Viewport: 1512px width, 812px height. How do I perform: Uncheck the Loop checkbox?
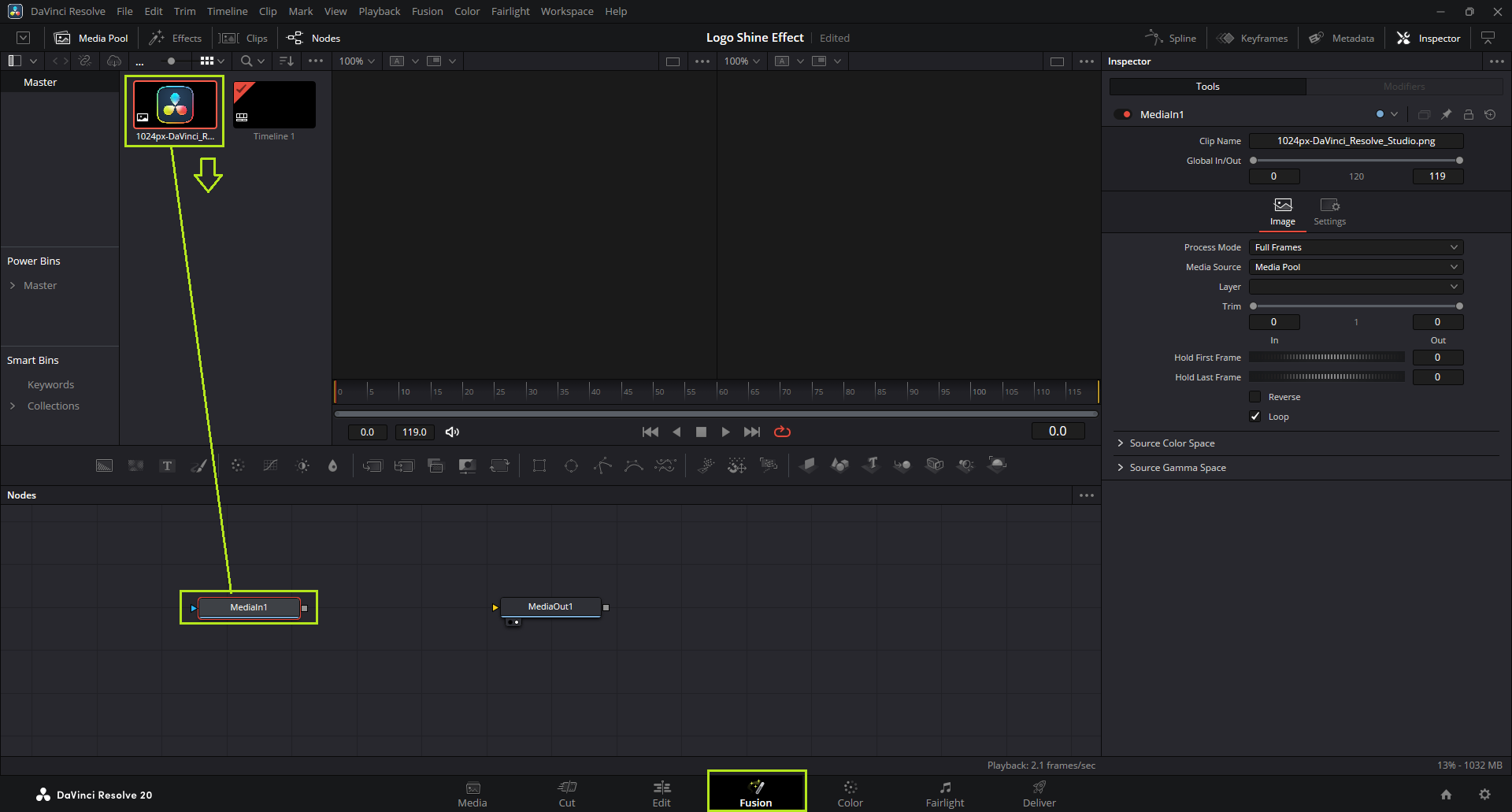pos(1255,417)
